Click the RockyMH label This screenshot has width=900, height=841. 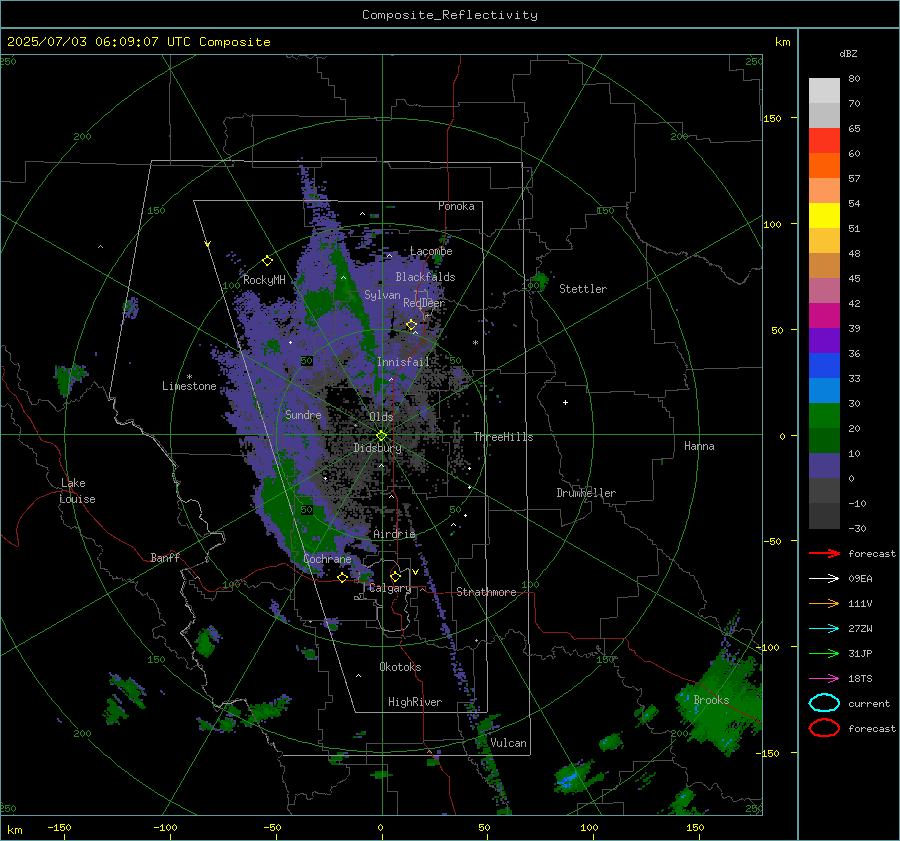click(x=264, y=280)
